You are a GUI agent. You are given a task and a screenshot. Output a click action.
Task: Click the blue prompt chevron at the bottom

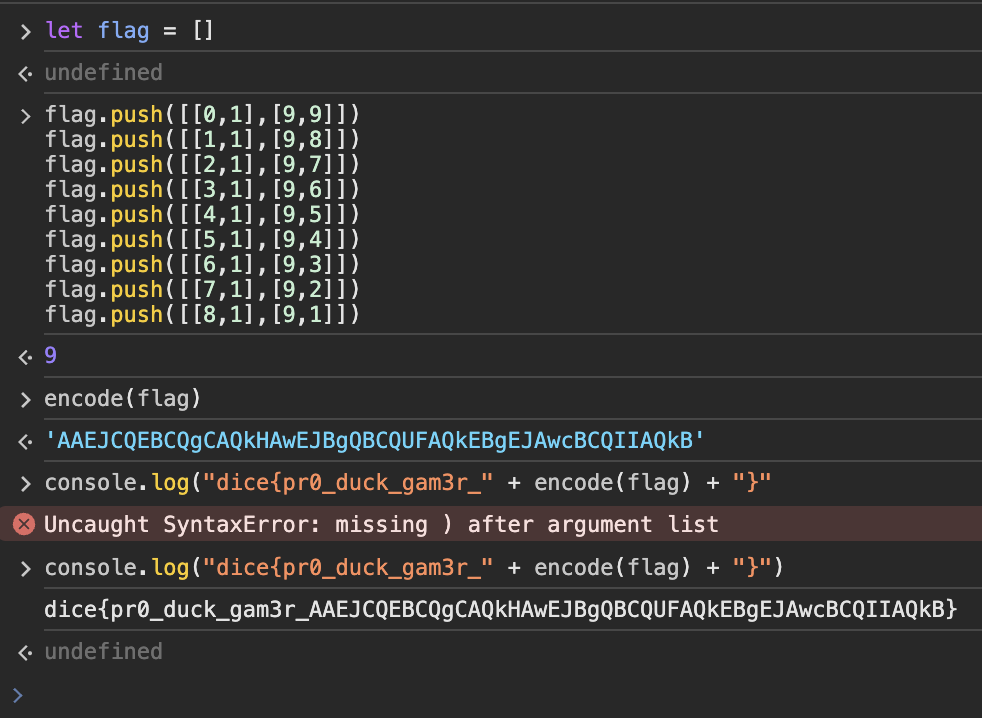tap(18, 695)
